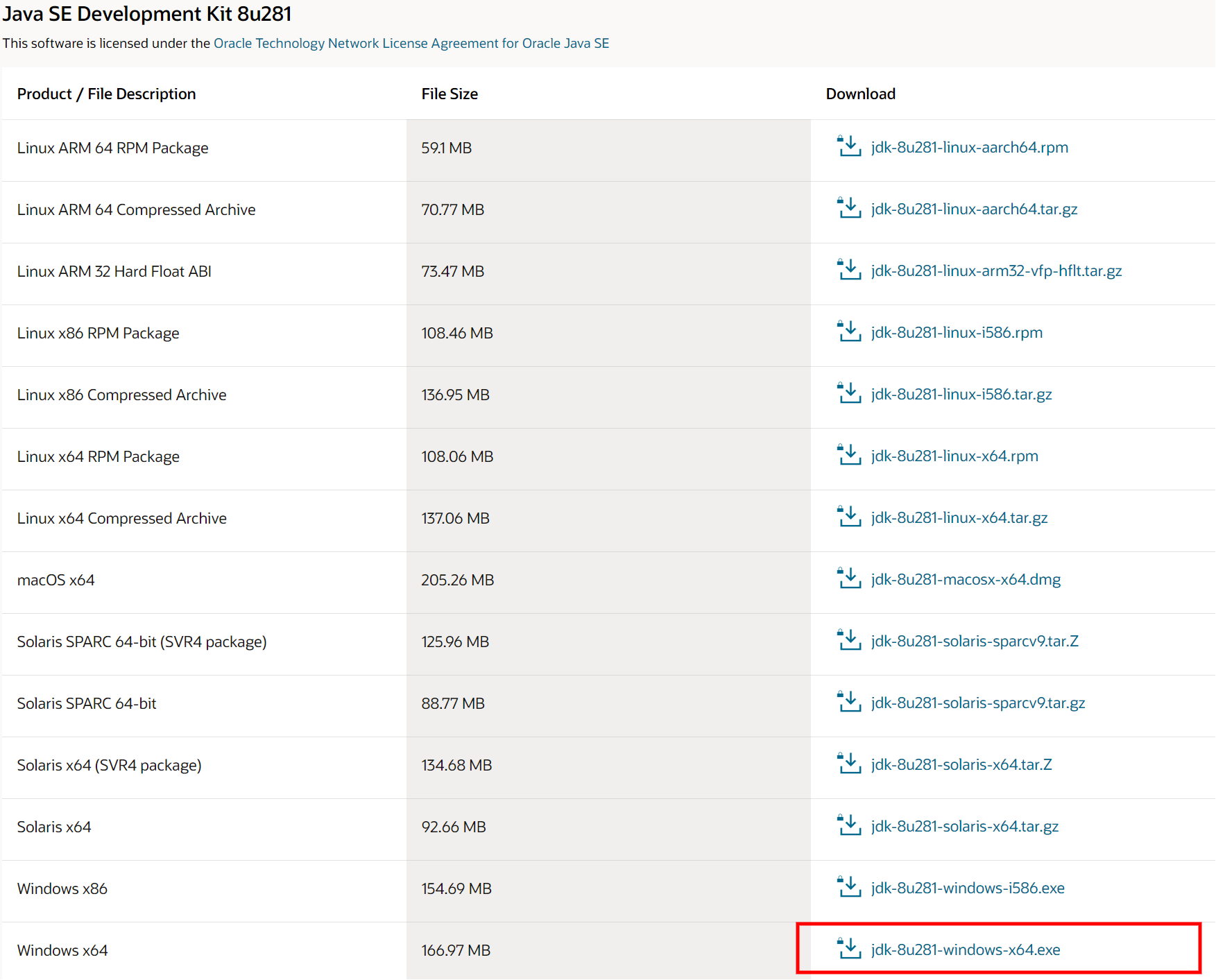Click download icon beside jdk-8u281-solaris-x64.tar.gz
This screenshot has width=1216, height=980.
click(849, 825)
